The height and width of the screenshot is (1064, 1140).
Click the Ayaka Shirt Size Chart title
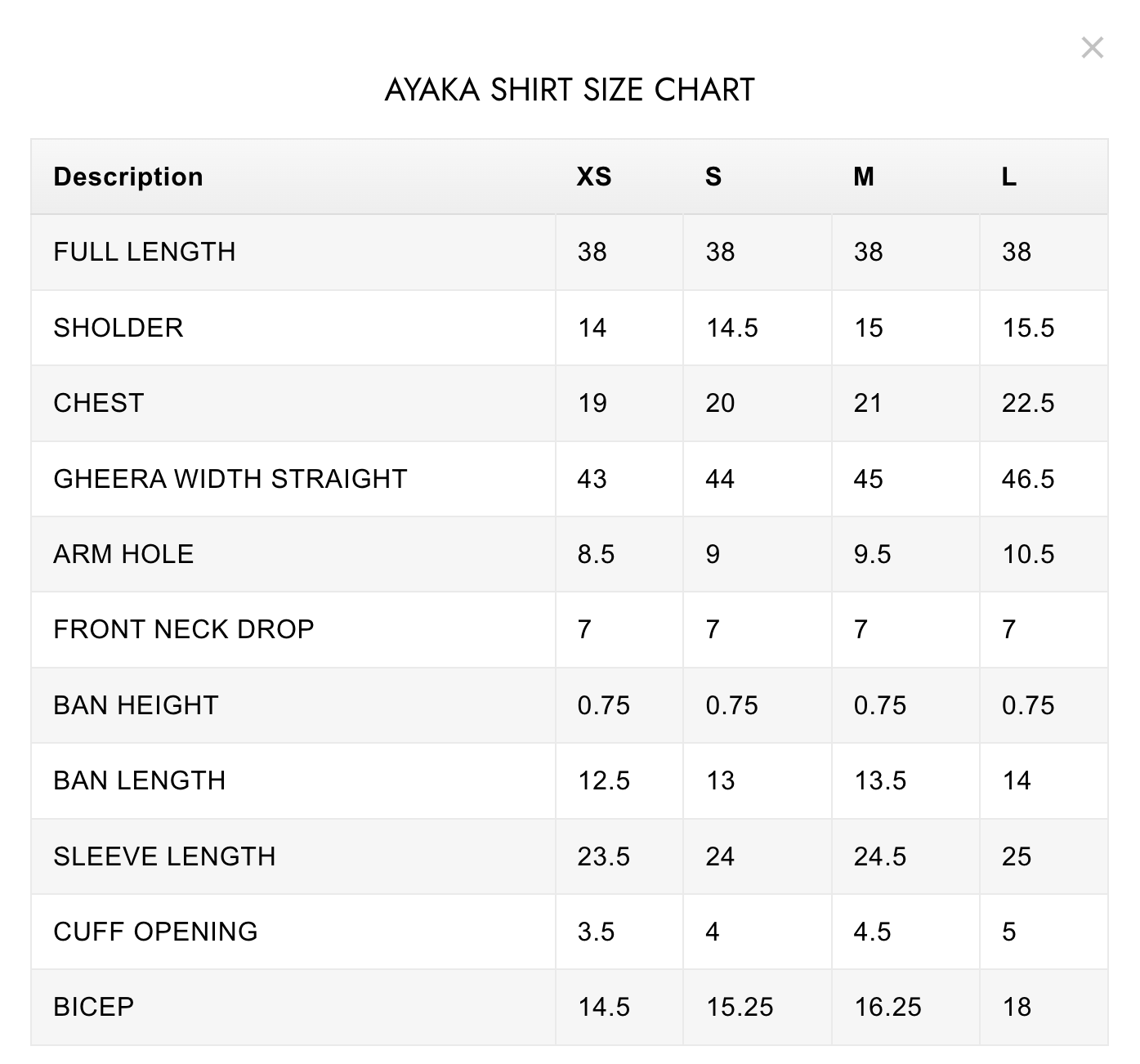coord(570,89)
